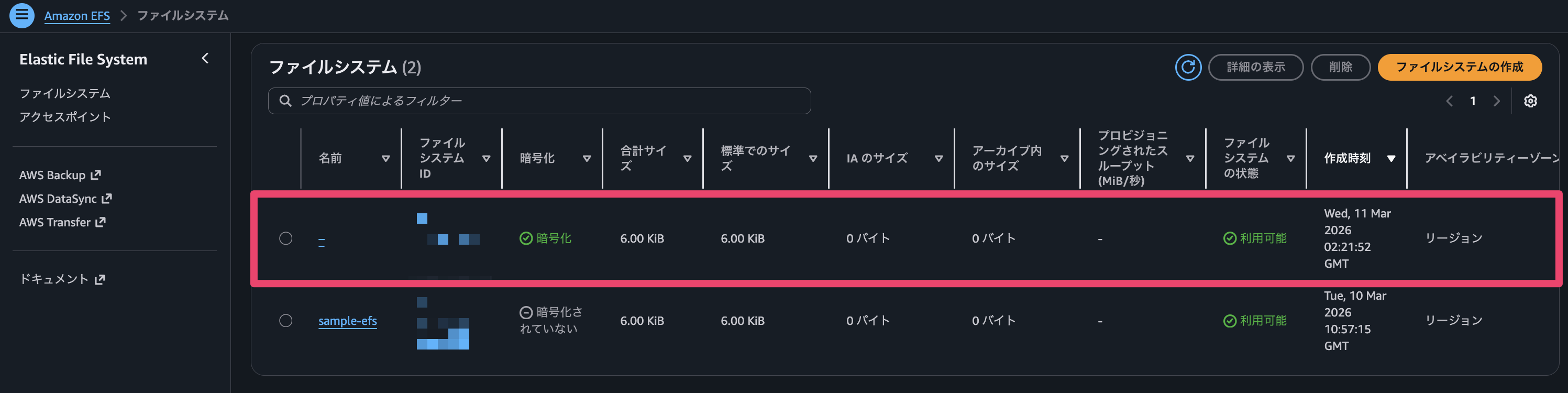The width and height of the screenshot is (1568, 393).
Task: Open ドキュメント external link
Action: click(x=62, y=279)
